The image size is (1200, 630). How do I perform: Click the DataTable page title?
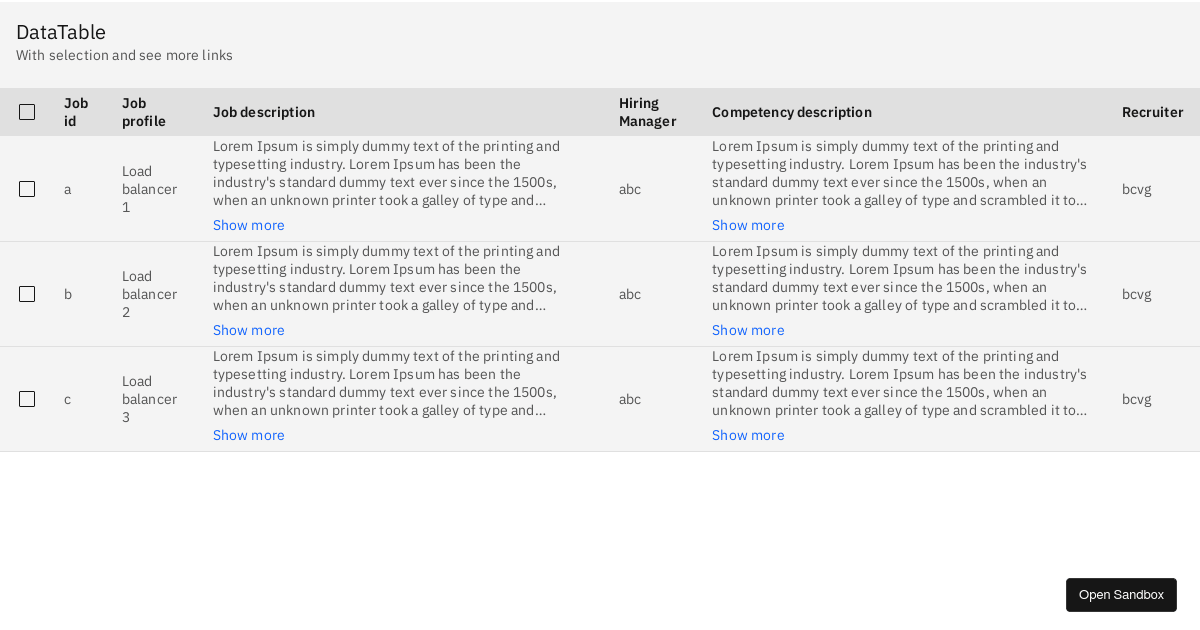tap(61, 32)
